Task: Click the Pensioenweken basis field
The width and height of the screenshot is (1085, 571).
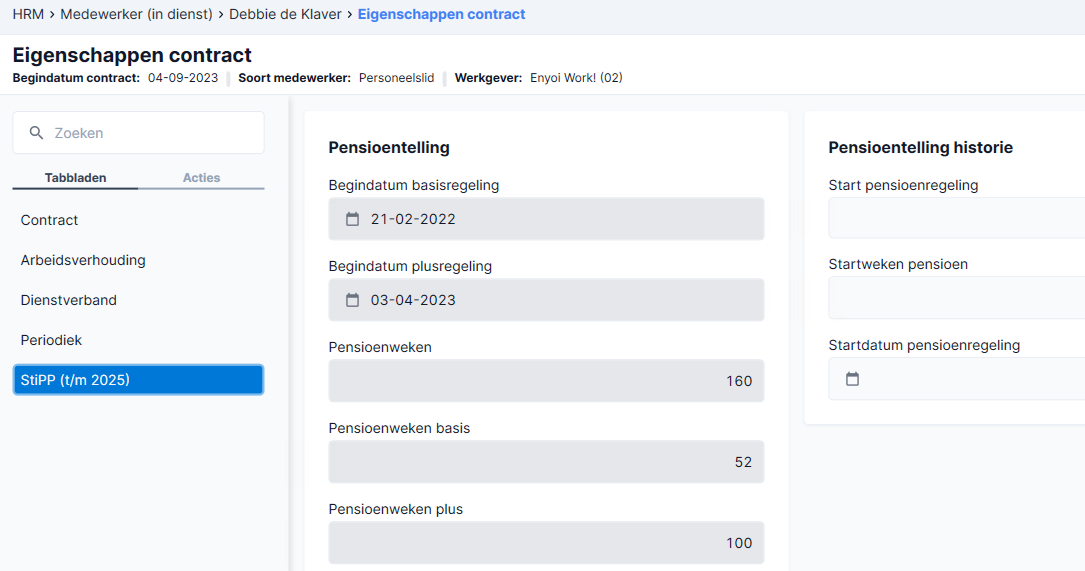Action: pos(546,462)
